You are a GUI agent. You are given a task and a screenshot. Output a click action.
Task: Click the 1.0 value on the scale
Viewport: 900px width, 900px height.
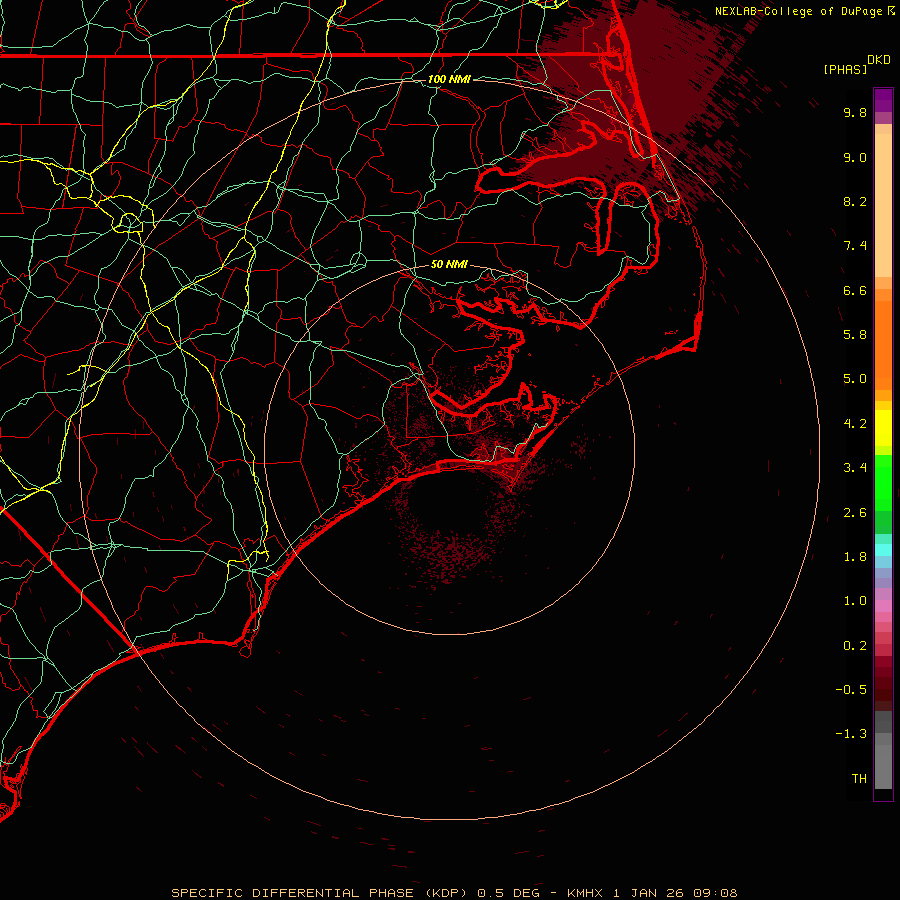tap(855, 601)
